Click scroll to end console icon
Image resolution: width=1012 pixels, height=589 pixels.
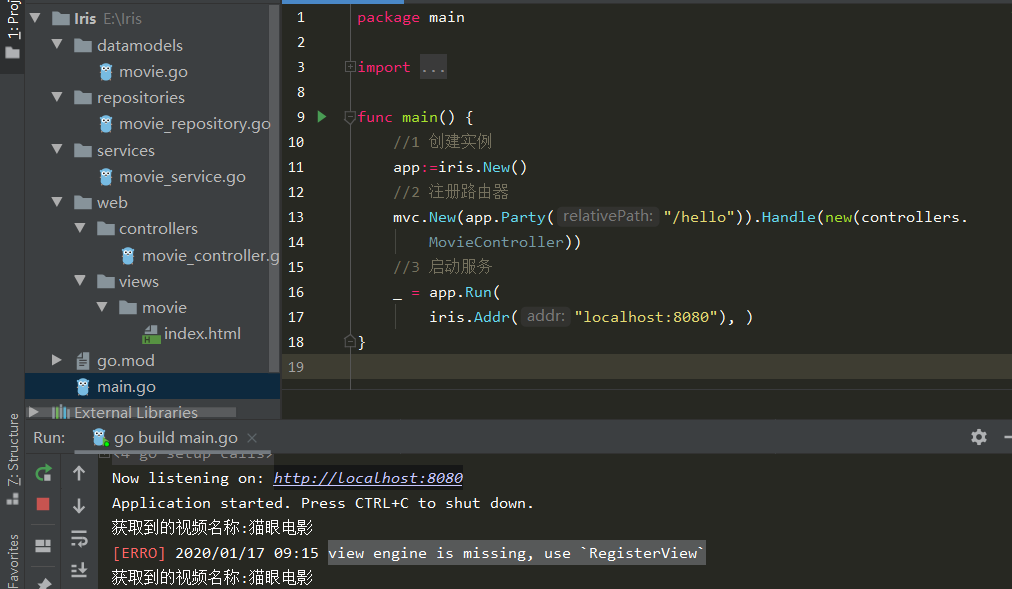[79, 570]
